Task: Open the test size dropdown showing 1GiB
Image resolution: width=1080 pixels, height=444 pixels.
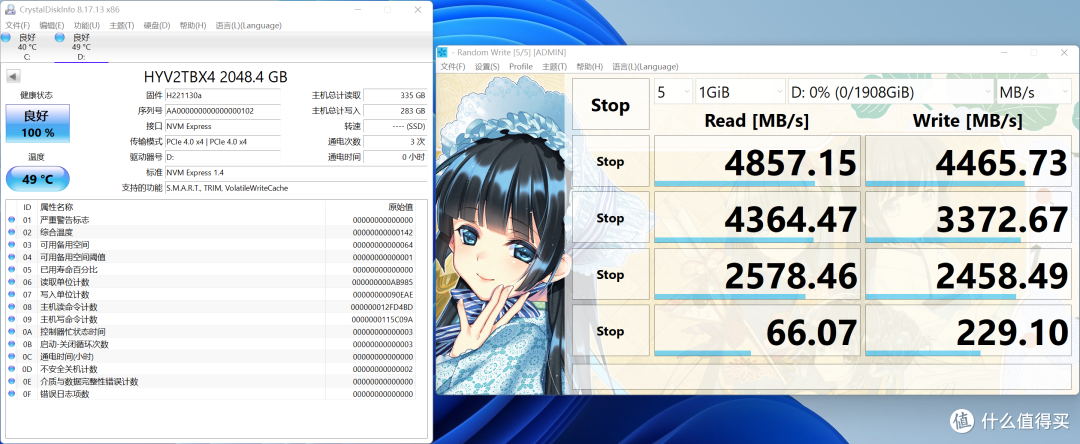Action: [x=740, y=92]
